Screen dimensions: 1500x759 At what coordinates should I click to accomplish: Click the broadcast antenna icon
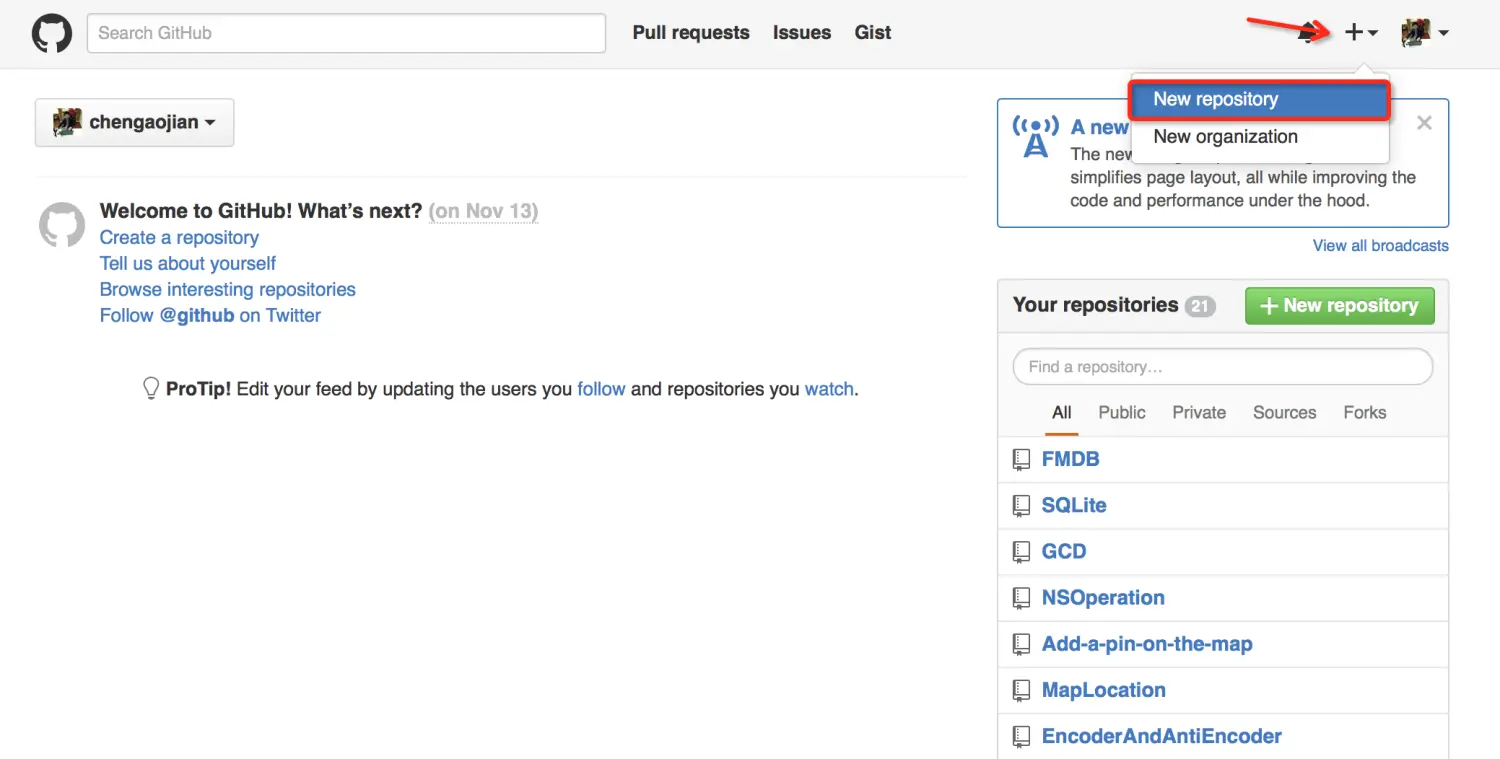pos(1036,137)
